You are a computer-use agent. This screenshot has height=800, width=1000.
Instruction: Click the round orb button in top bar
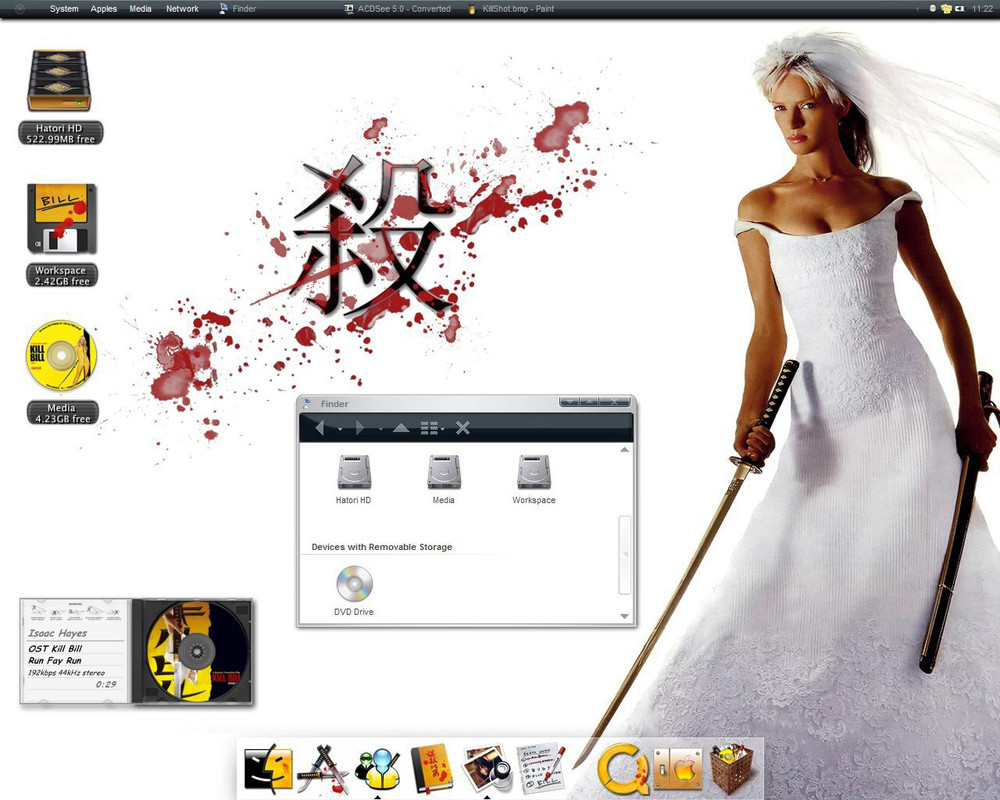19,9
